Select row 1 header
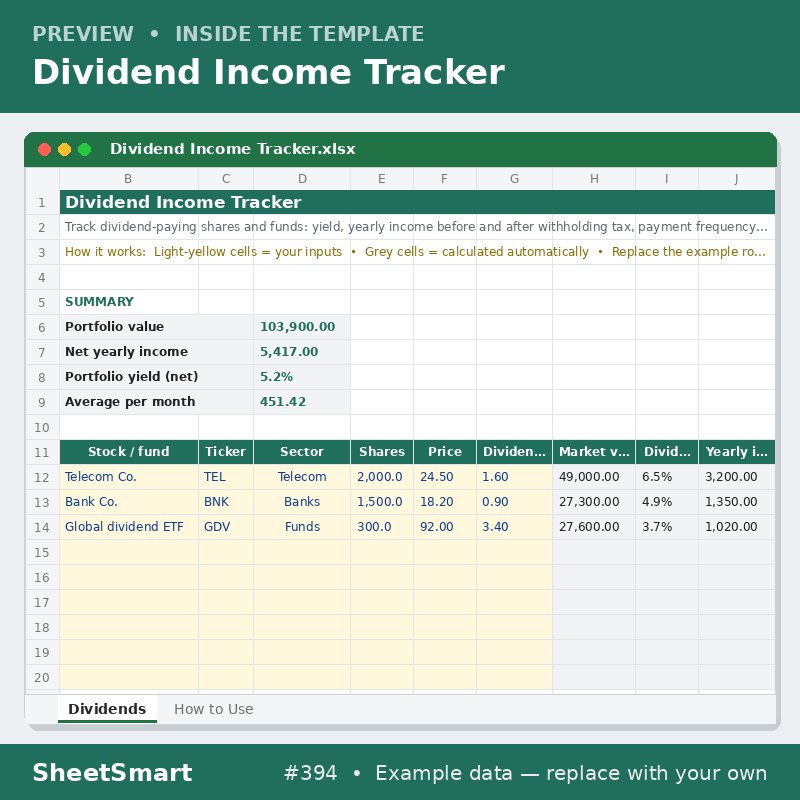The image size is (800, 800). 42,202
